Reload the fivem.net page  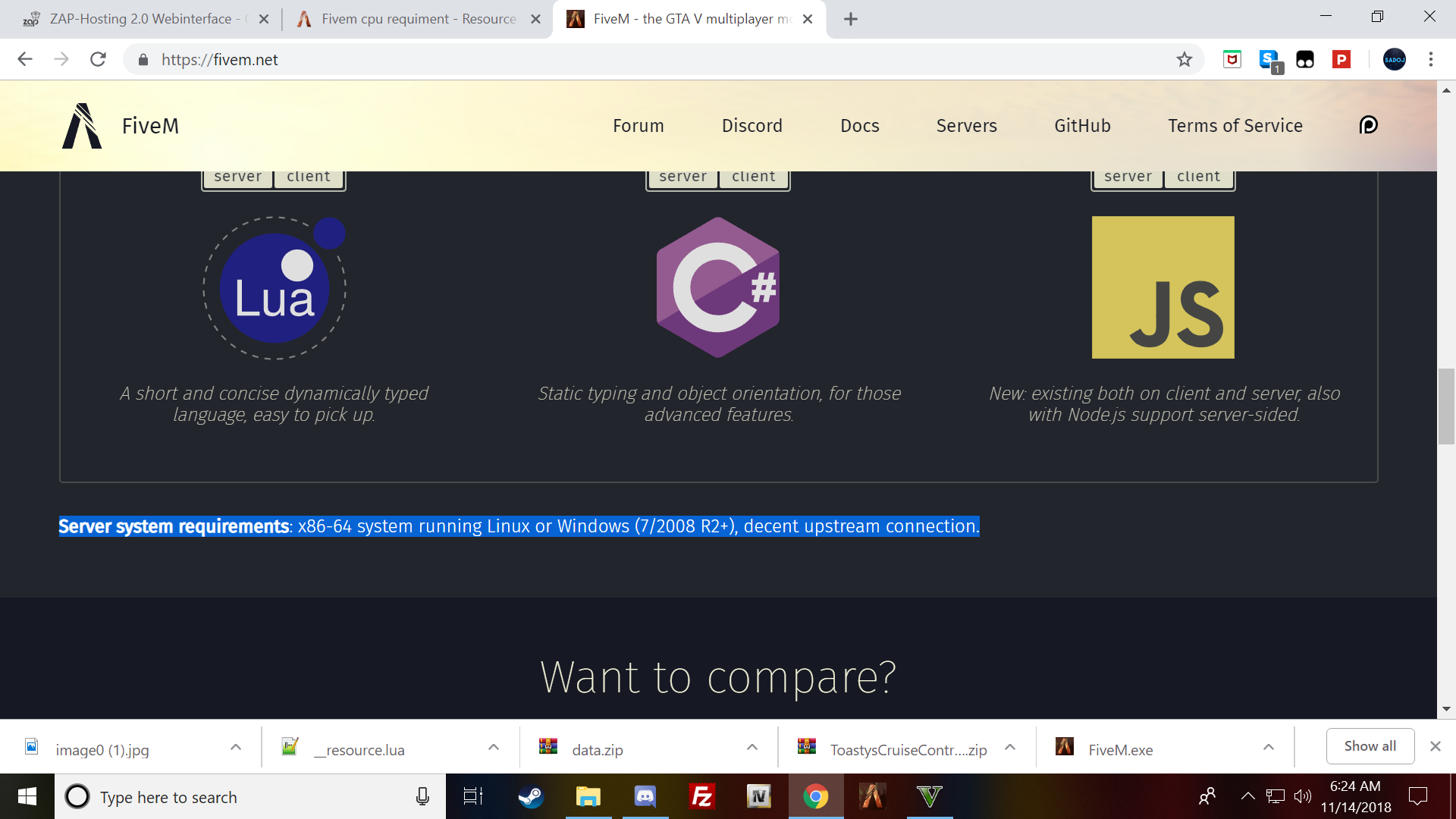point(98,60)
